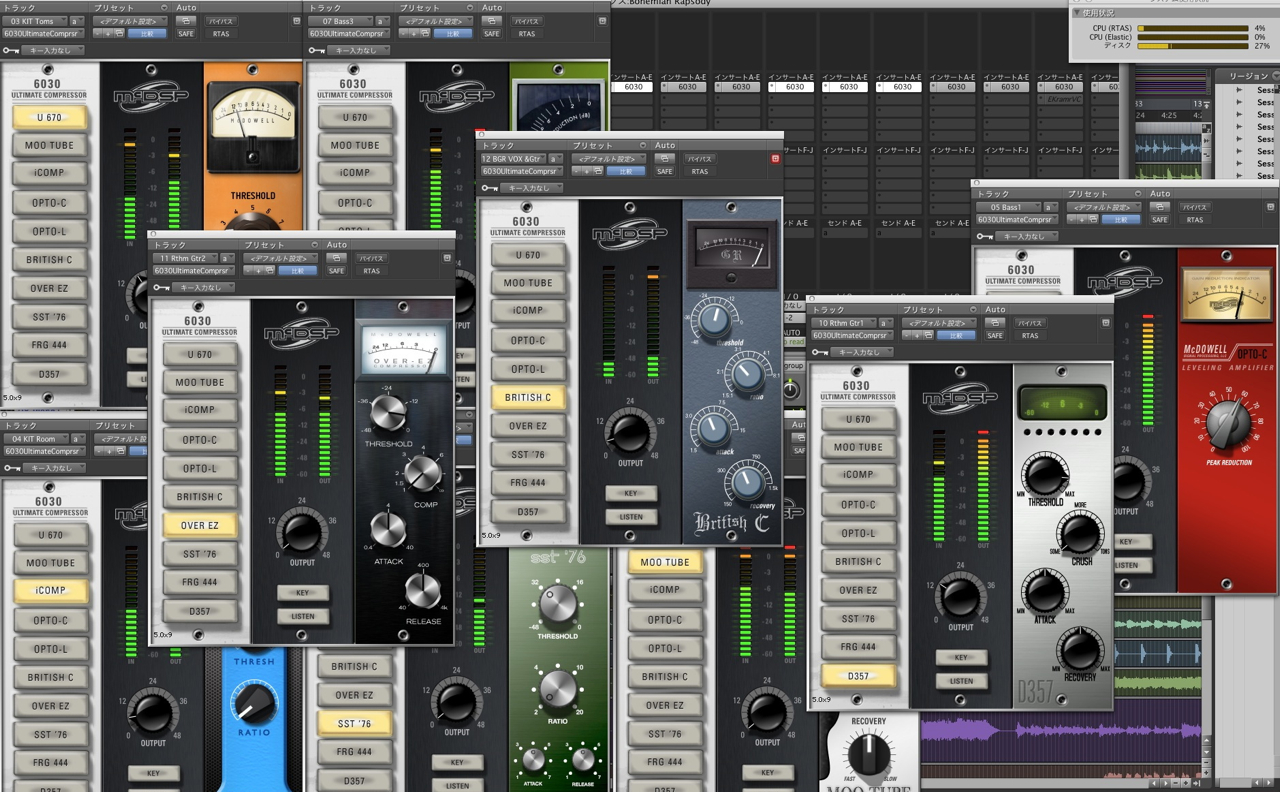1280x792 pixels.
Task: Click OVER EZ RELEASE knob
Action: 423,592
